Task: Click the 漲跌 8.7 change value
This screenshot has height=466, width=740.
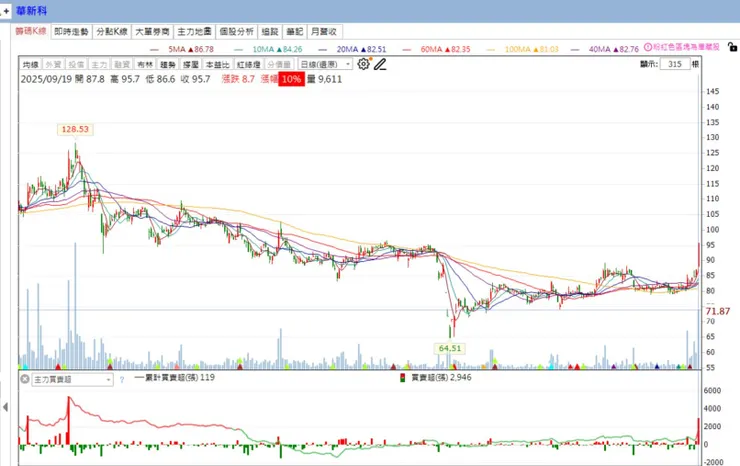Action: pyautogui.click(x=238, y=79)
